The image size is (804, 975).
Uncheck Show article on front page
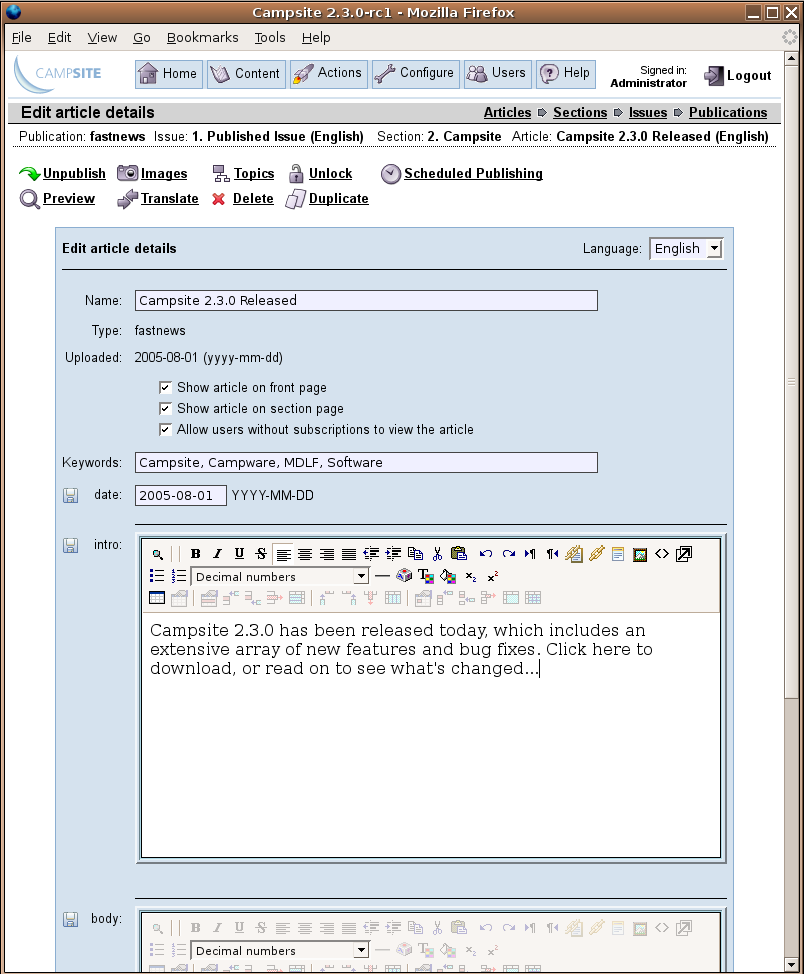(165, 388)
